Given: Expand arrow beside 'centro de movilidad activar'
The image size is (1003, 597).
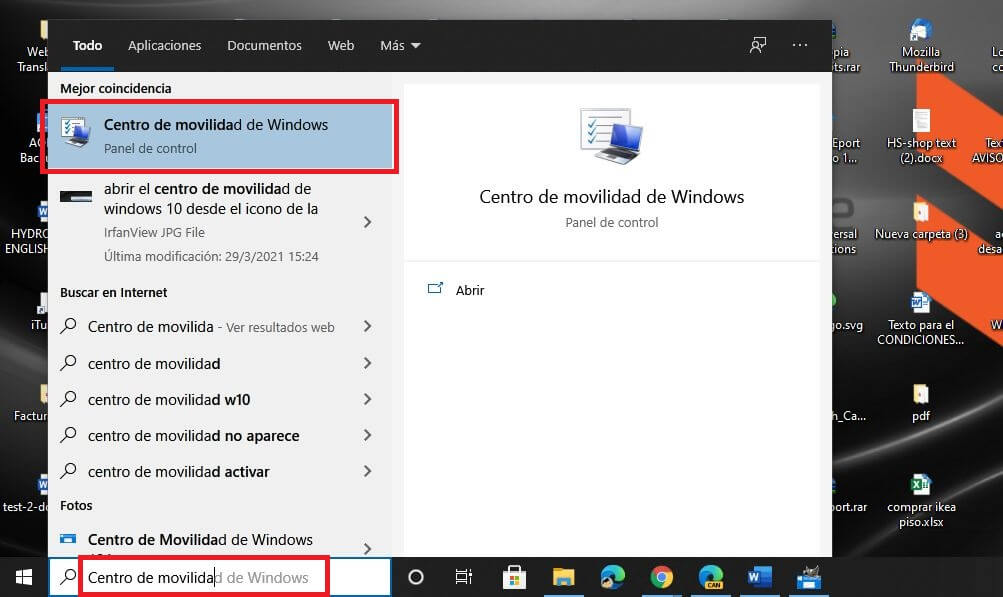Looking at the screenshot, I should [367, 472].
